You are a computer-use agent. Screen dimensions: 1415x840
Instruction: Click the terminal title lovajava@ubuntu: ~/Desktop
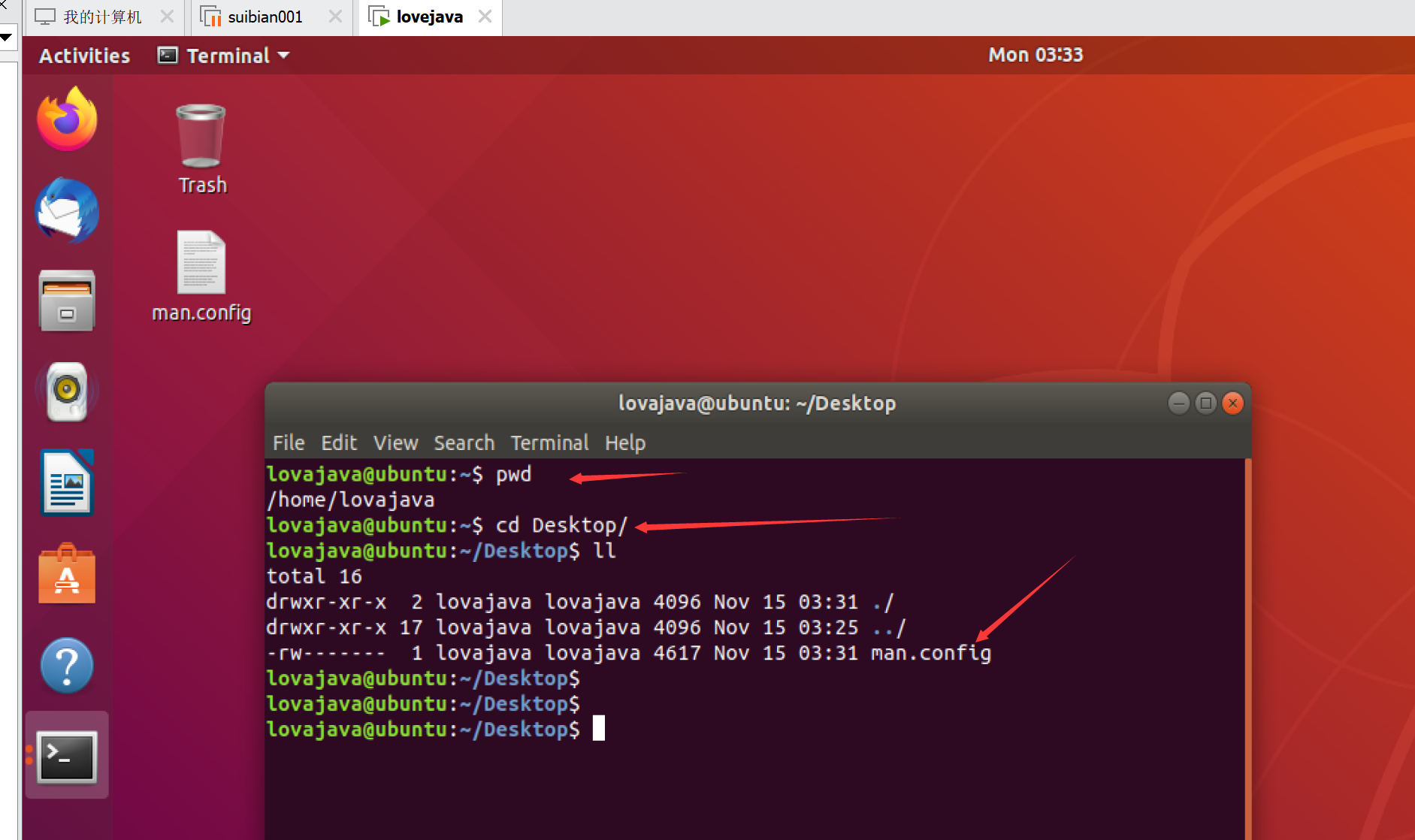pyautogui.click(x=757, y=403)
